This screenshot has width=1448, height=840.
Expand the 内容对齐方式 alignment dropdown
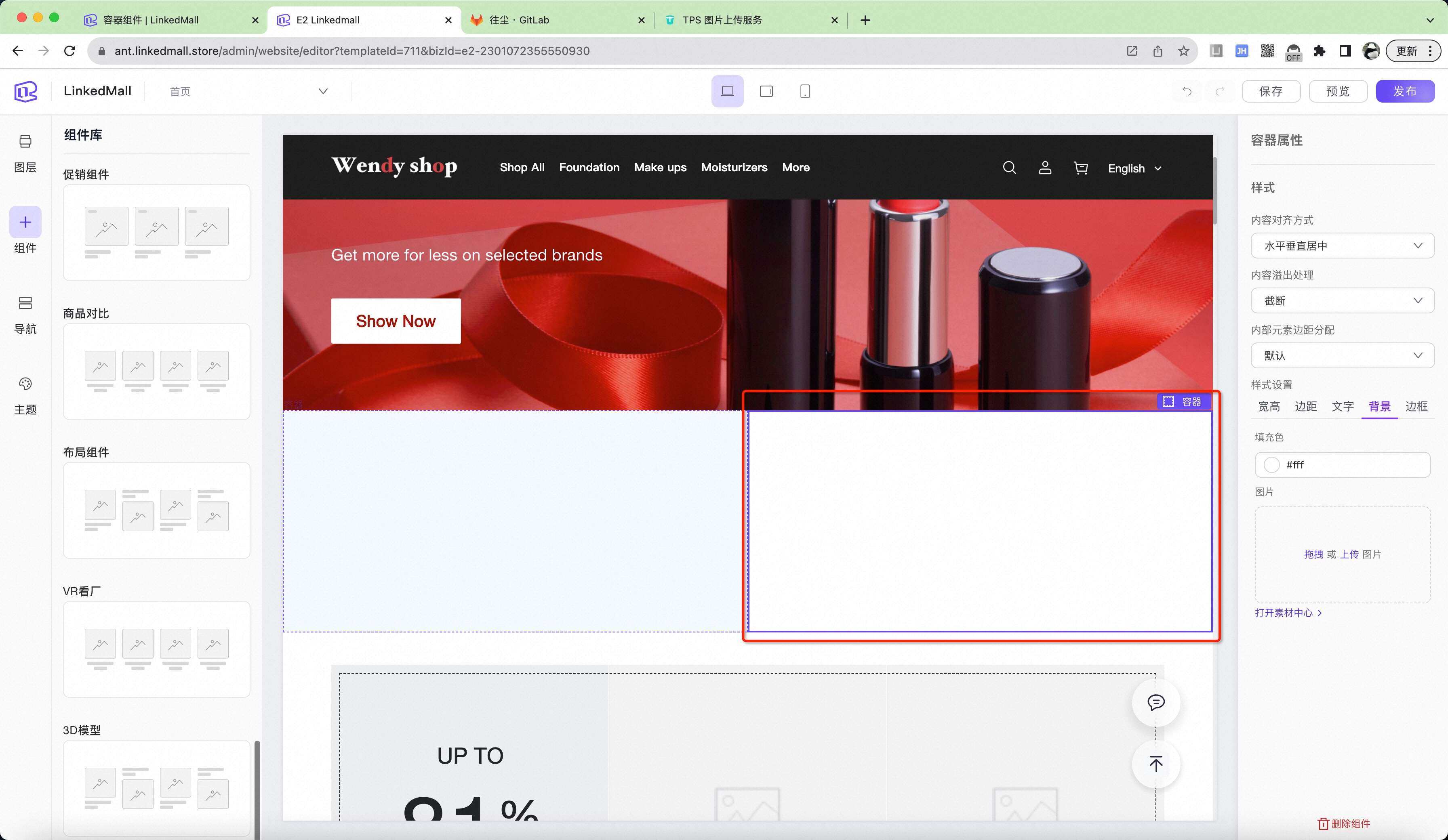point(1342,246)
